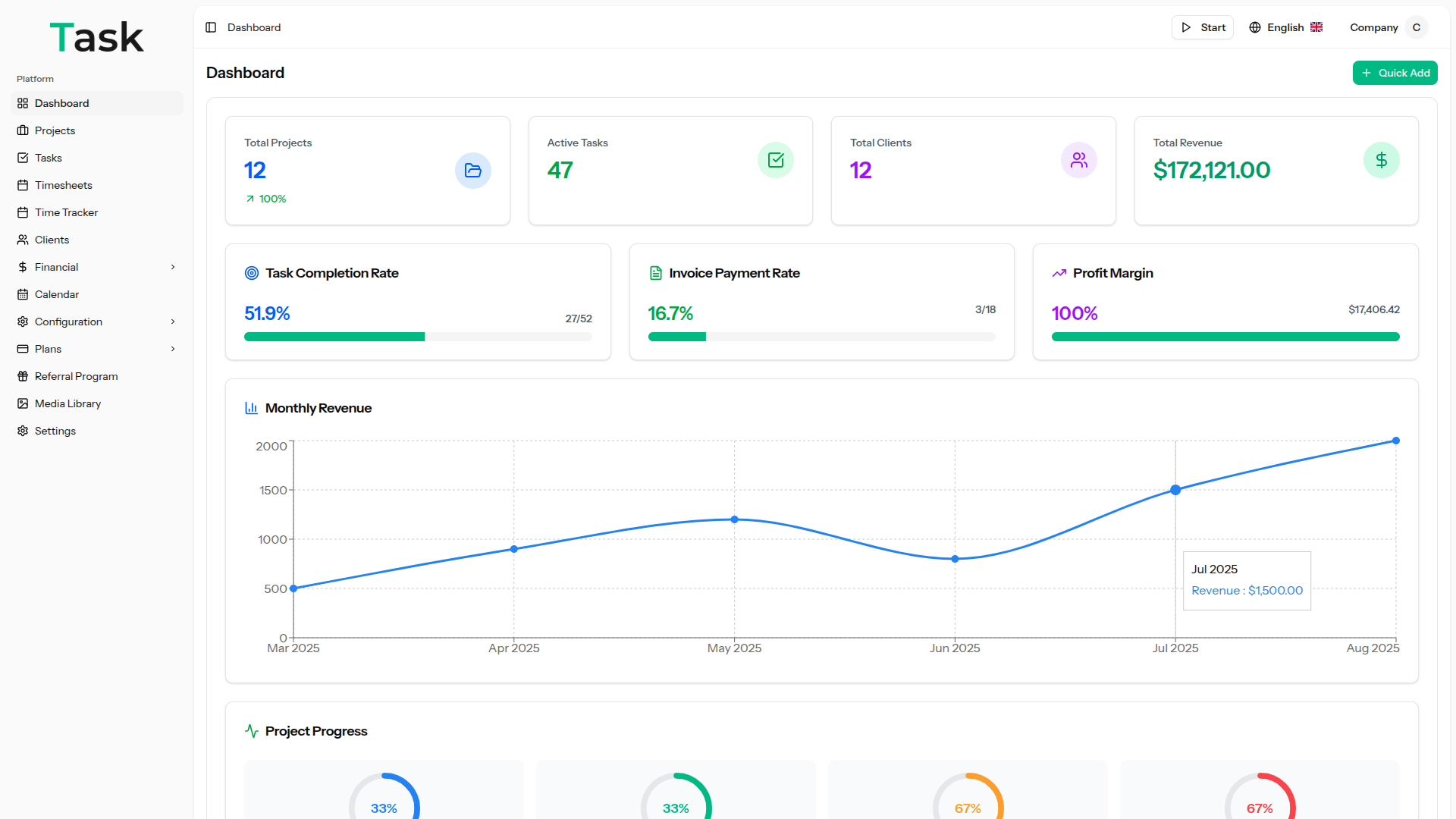Viewport: 1456px width, 819px height.
Task: Click the Active Tasks checkmark icon
Action: tap(775, 160)
